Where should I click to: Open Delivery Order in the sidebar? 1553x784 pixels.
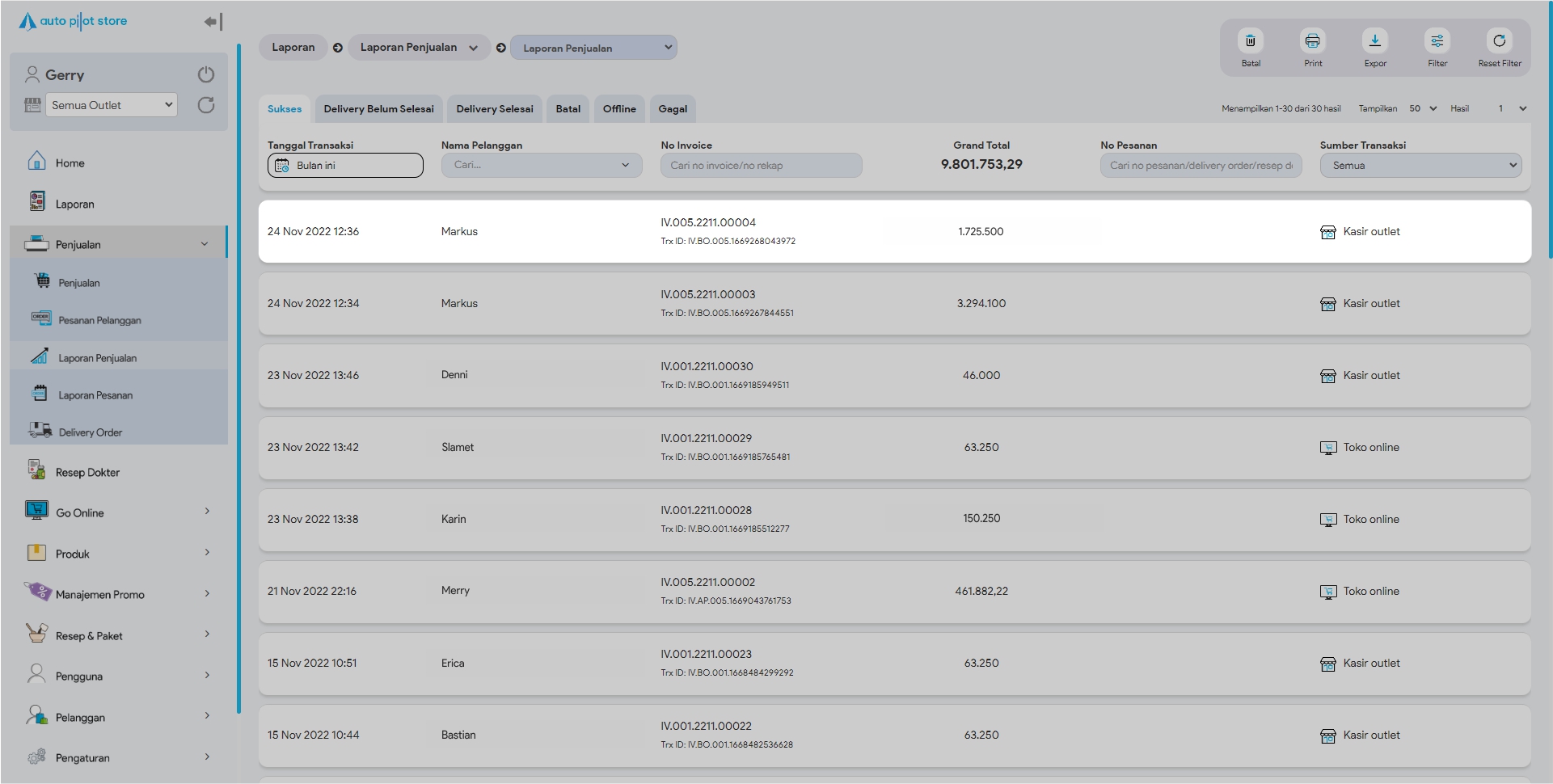(x=90, y=432)
